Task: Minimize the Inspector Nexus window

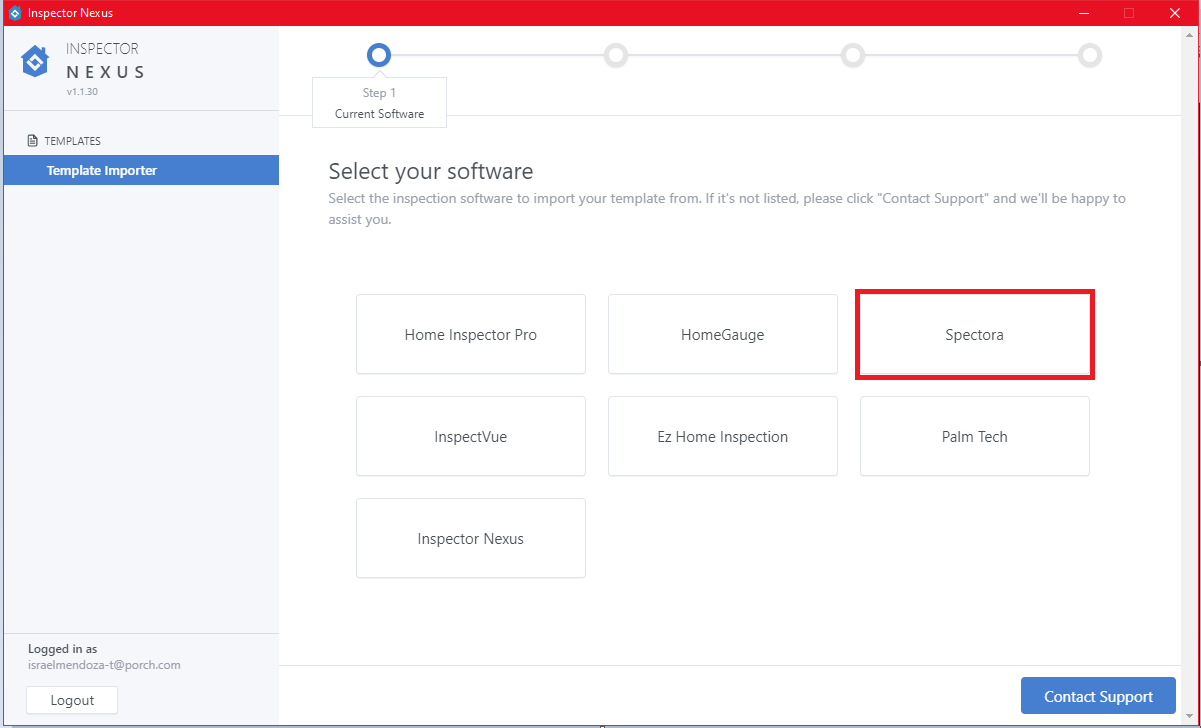Action: 1083,13
